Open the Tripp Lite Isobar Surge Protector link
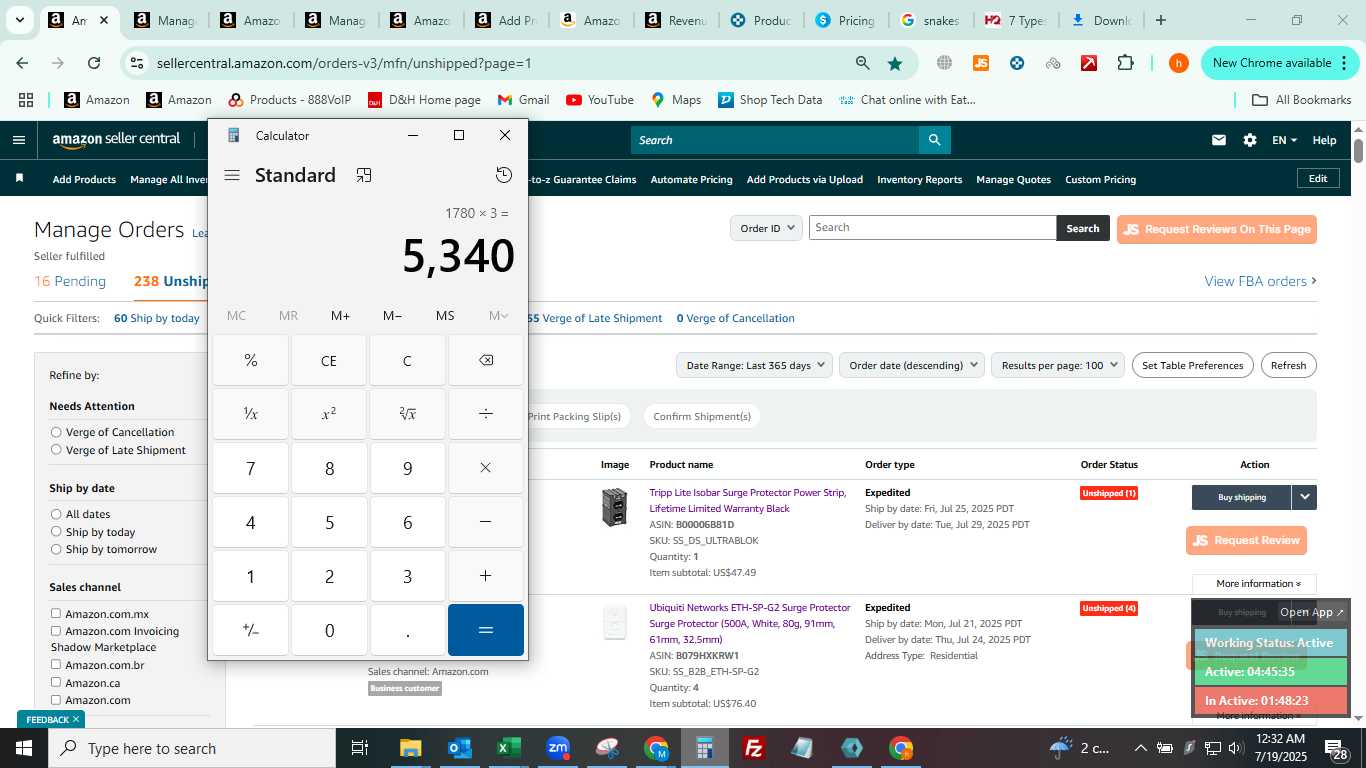 (x=747, y=500)
